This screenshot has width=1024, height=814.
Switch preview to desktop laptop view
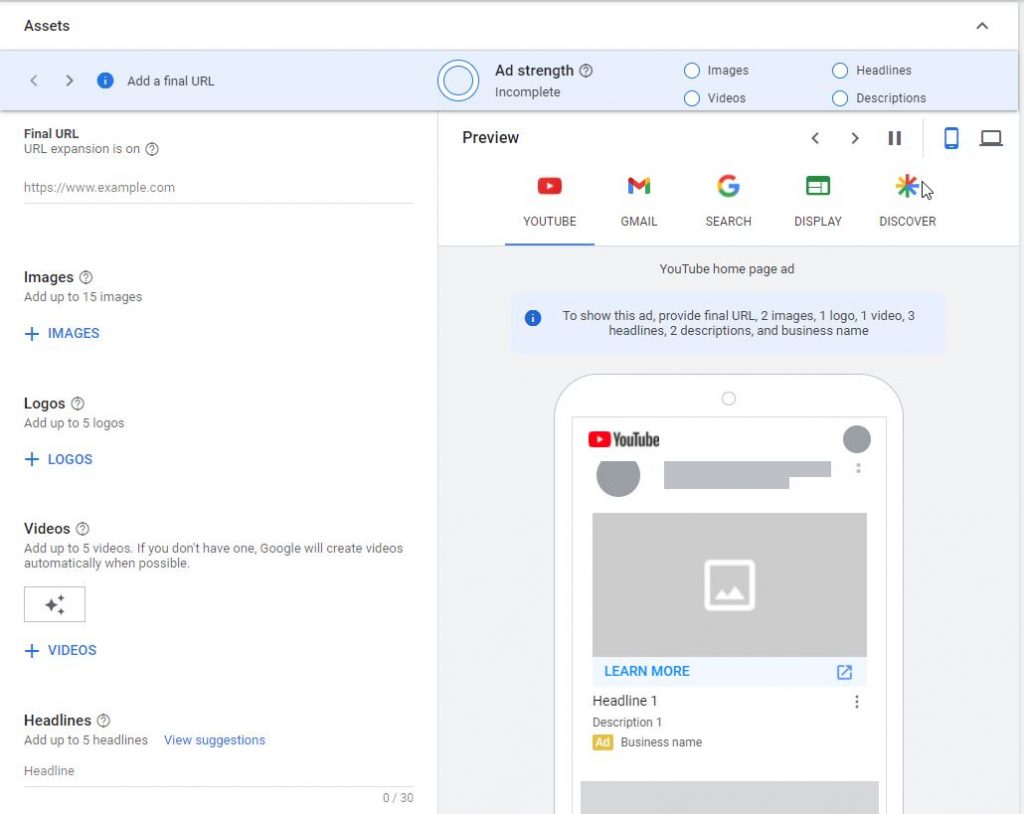coord(991,138)
